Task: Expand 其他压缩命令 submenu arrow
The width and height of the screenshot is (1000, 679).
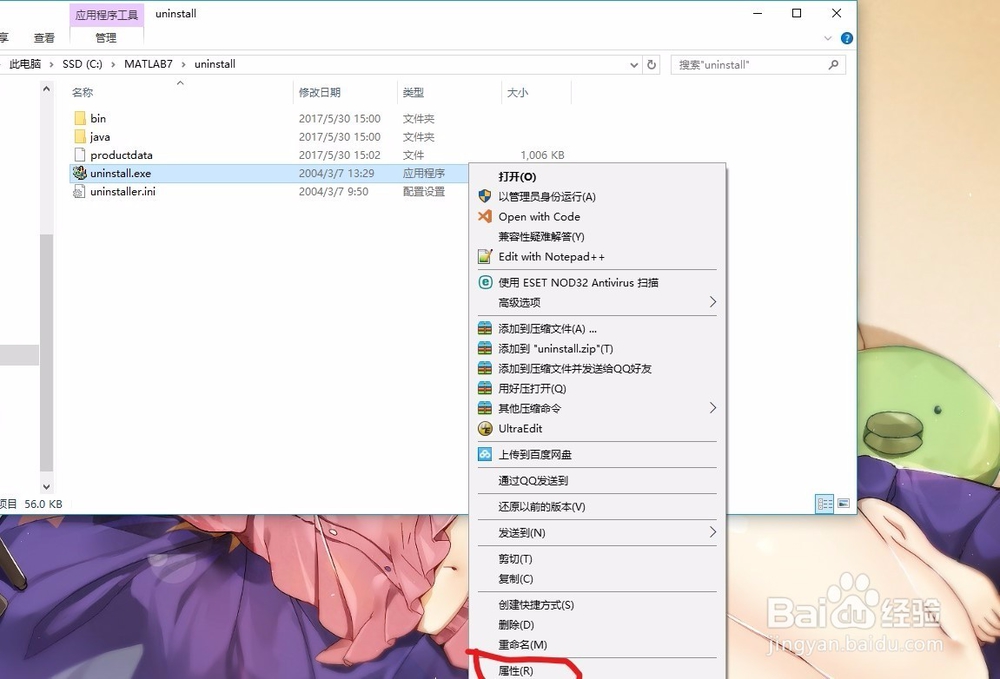Action: 713,408
